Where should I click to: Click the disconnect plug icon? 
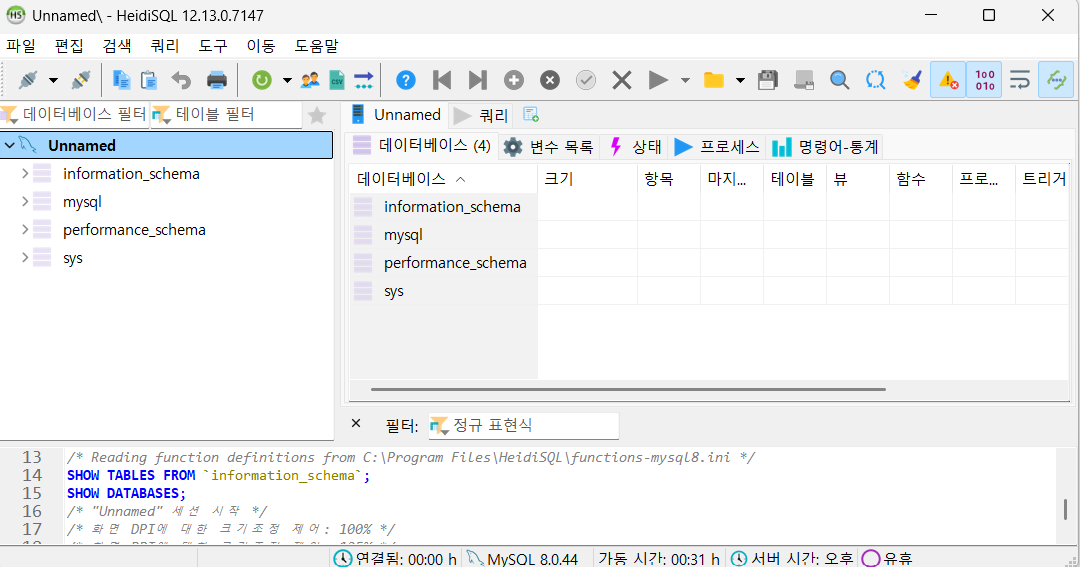(x=81, y=80)
